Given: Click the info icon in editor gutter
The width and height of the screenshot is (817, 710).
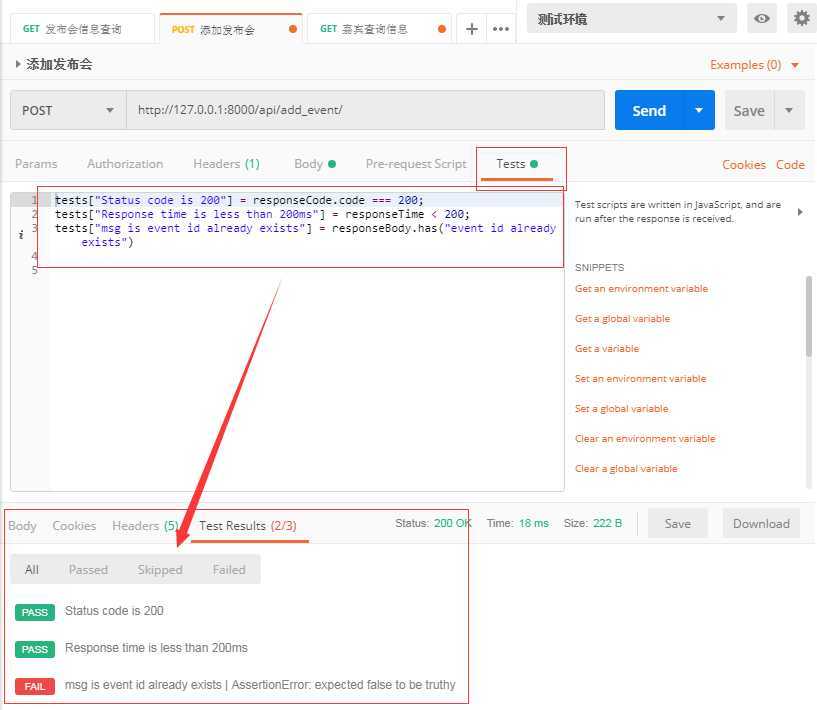Looking at the screenshot, I should (22, 235).
